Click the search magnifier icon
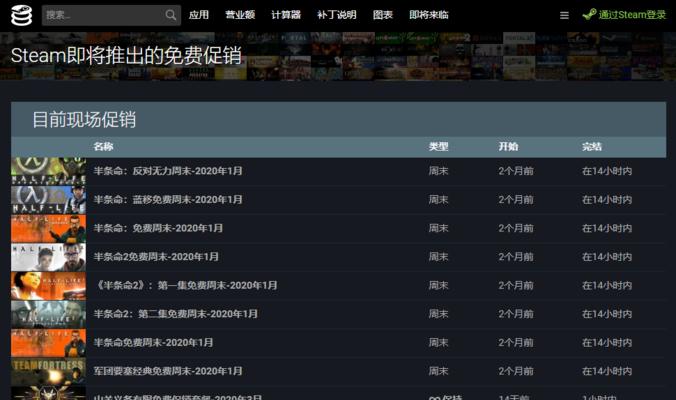The height and width of the screenshot is (400, 676). pos(170,15)
